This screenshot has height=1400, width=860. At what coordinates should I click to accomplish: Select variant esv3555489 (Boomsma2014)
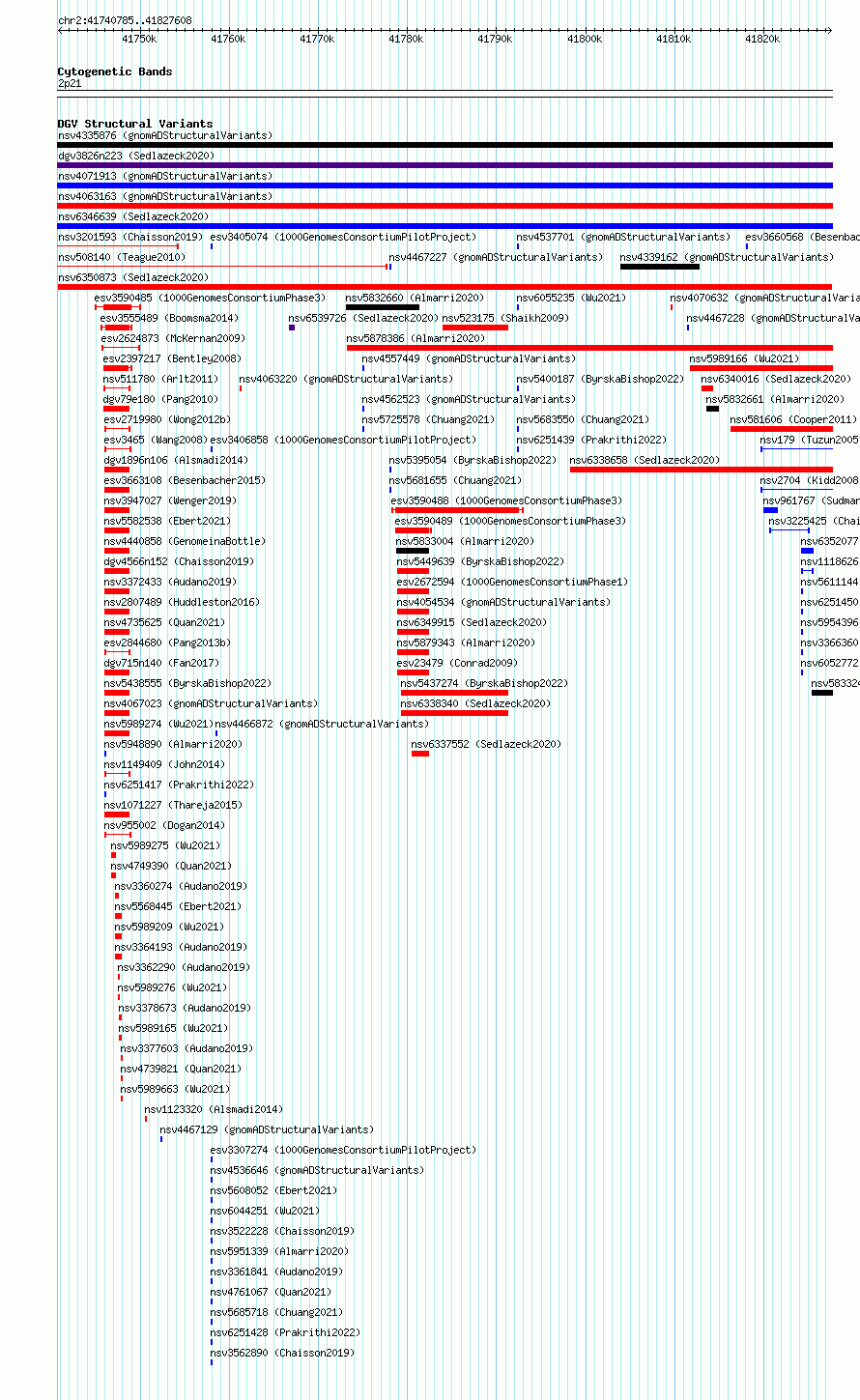pyautogui.click(x=170, y=318)
